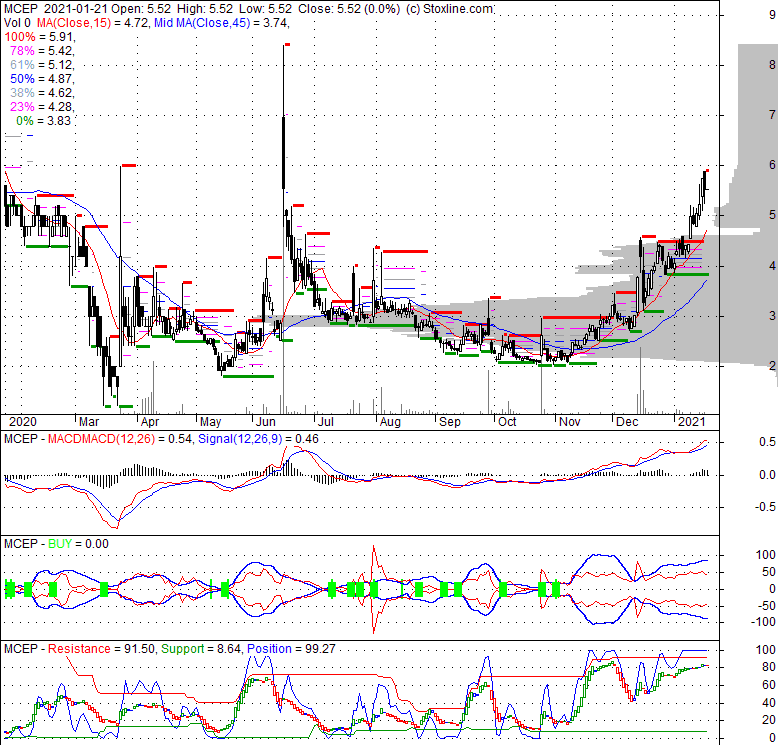Click the price axis value 8
This screenshot has width=780, height=745.
tap(773, 64)
